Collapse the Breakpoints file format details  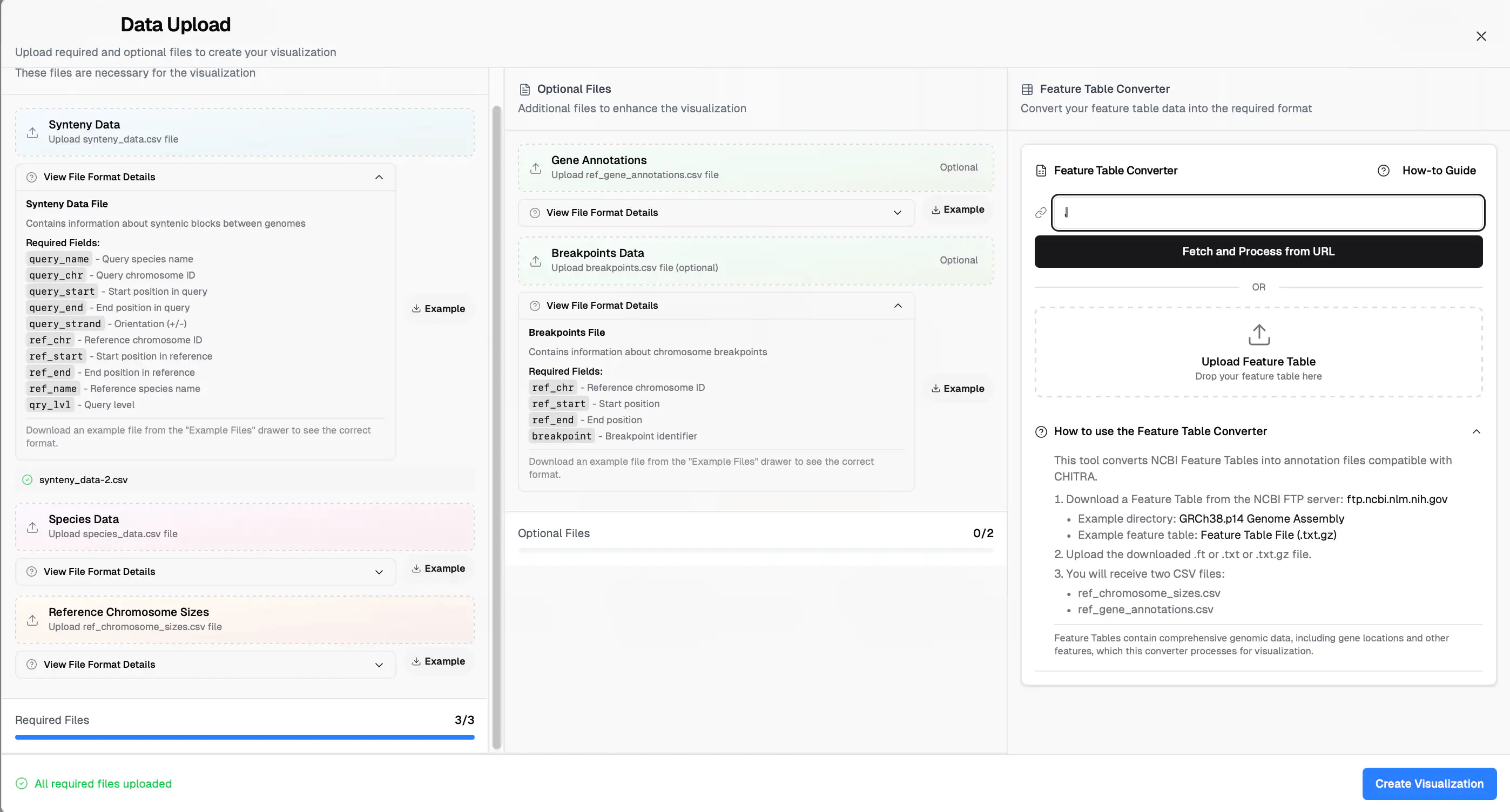[897, 306]
